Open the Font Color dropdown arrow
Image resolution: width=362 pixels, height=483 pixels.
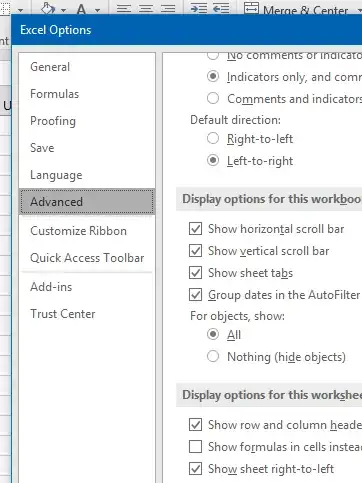(x=97, y=10)
